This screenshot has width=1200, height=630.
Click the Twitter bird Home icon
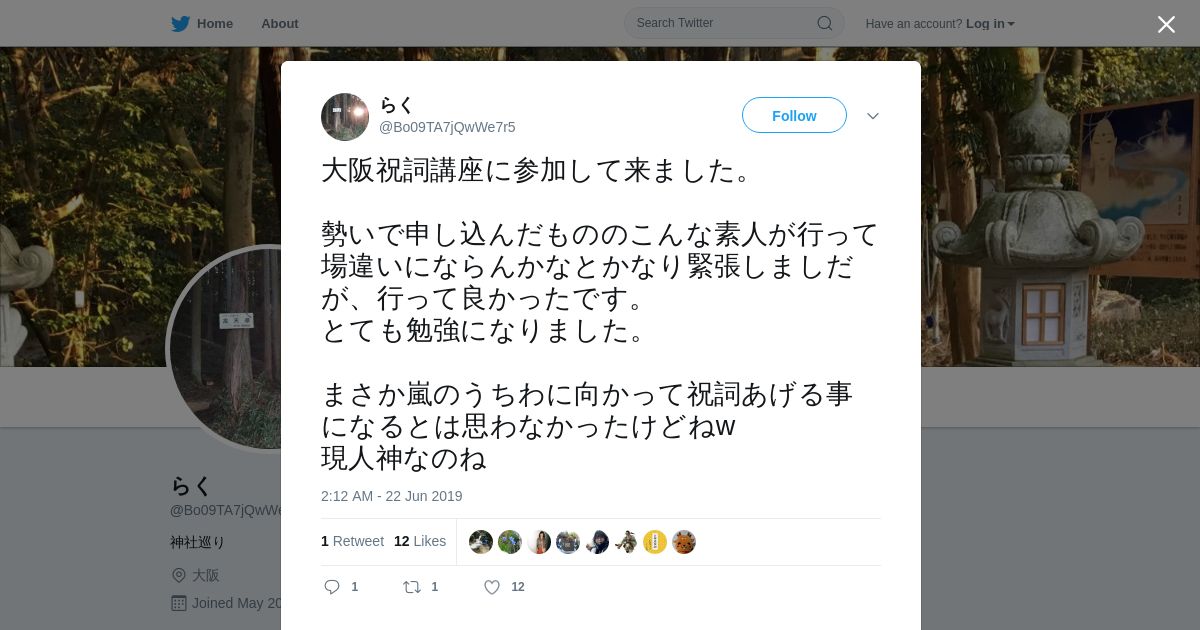click(180, 24)
